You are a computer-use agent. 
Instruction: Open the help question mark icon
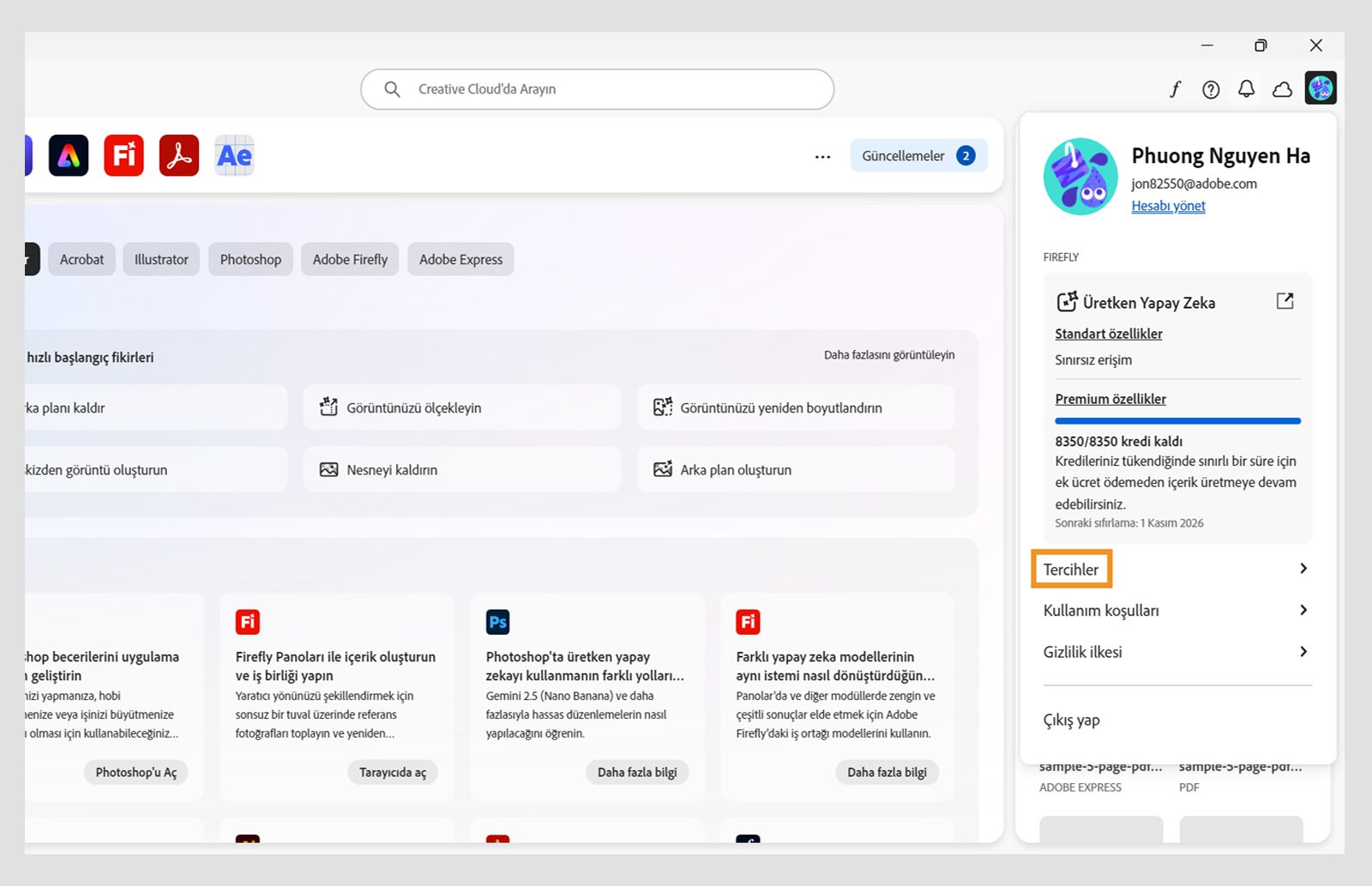pyautogui.click(x=1211, y=89)
